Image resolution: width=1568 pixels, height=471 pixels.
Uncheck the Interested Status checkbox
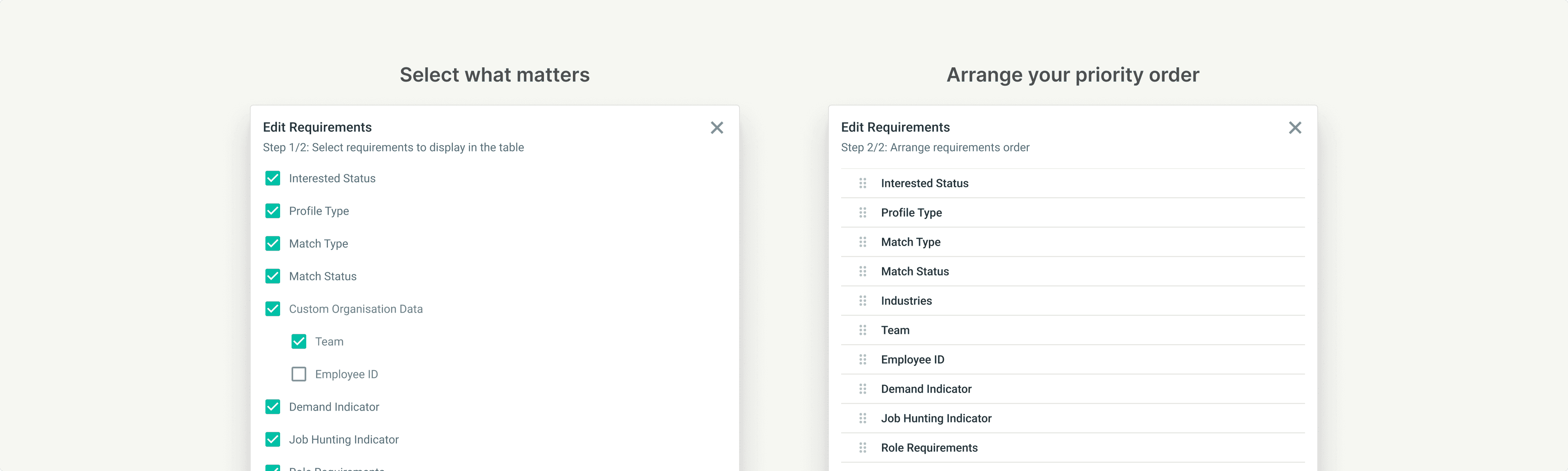pos(273,178)
